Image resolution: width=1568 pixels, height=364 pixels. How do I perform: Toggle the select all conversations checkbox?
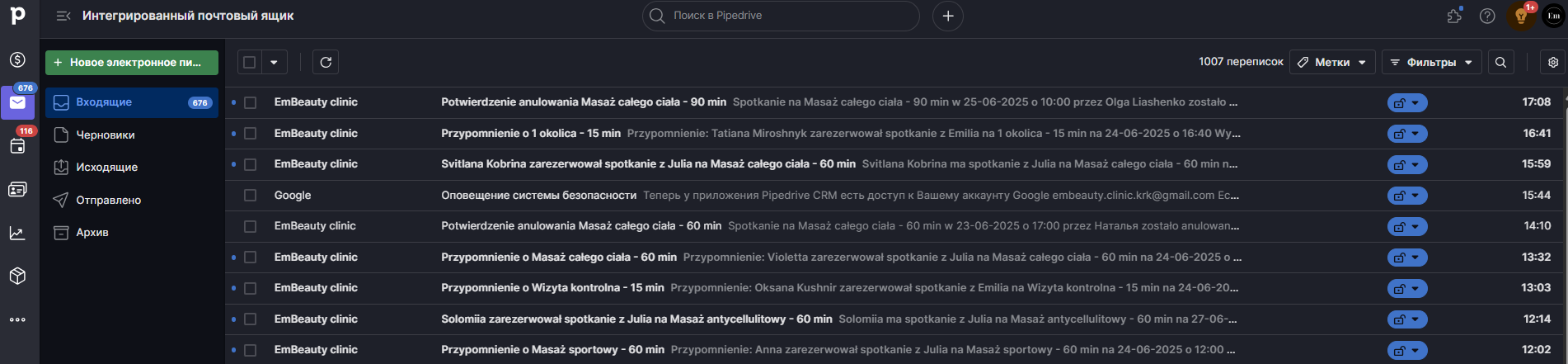click(250, 62)
